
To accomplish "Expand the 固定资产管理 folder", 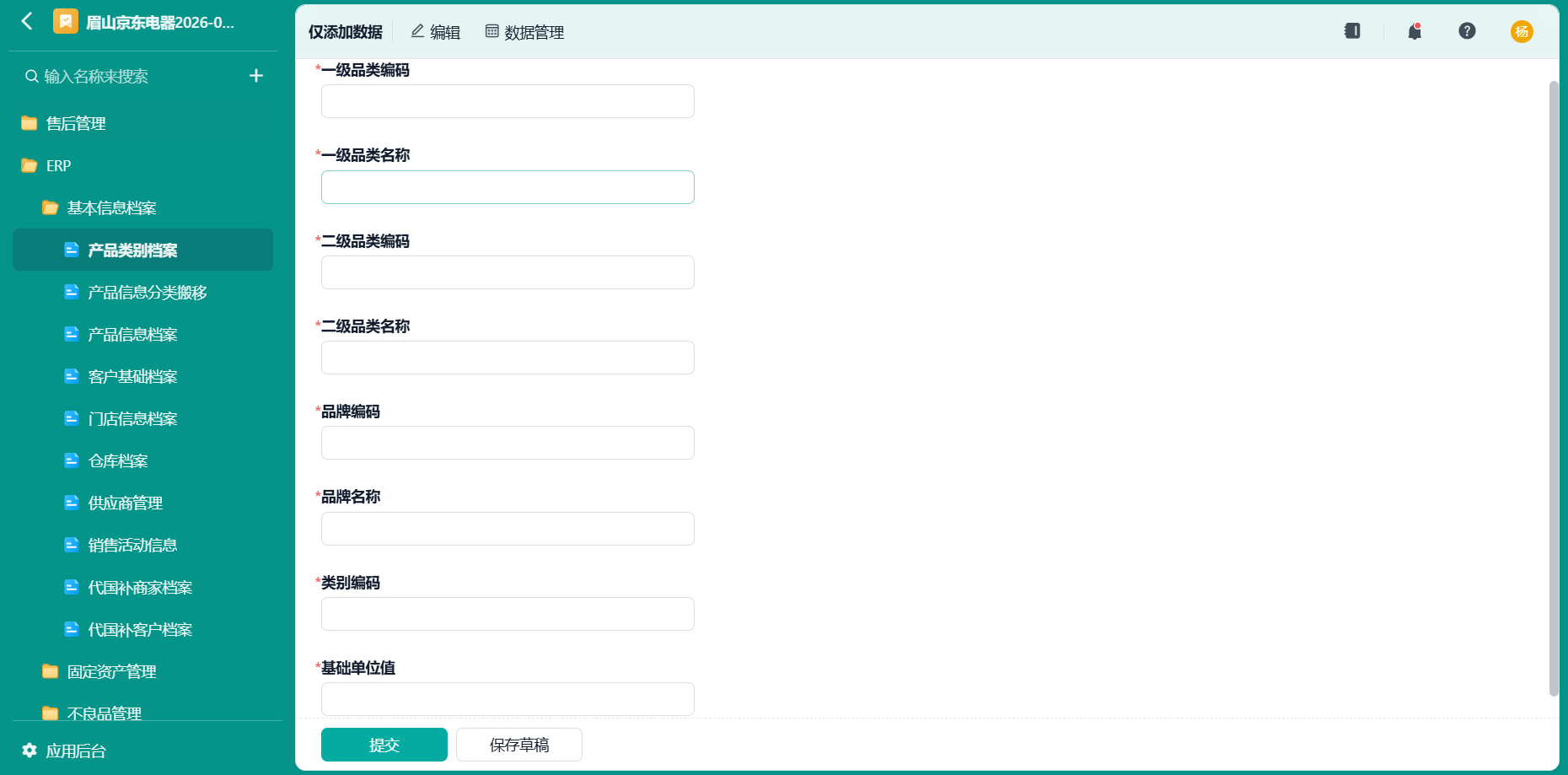I will tap(142, 672).
